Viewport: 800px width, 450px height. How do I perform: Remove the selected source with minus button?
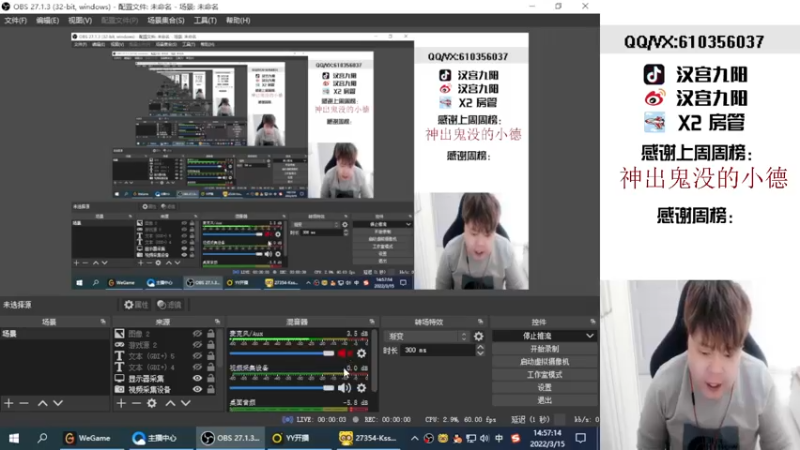pyautogui.click(x=136, y=403)
